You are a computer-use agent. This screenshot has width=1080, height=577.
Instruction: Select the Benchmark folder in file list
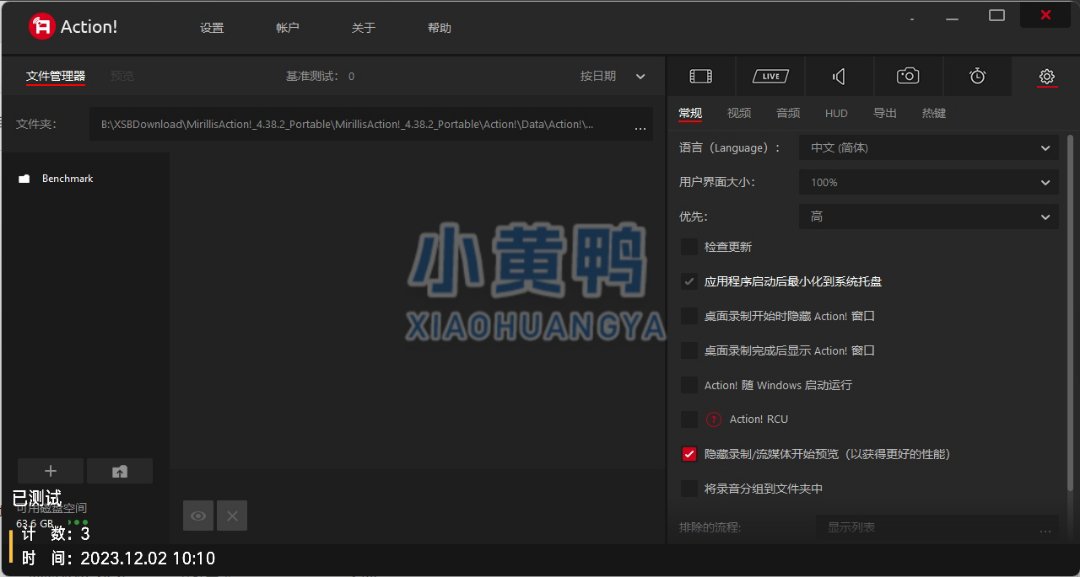(67, 178)
